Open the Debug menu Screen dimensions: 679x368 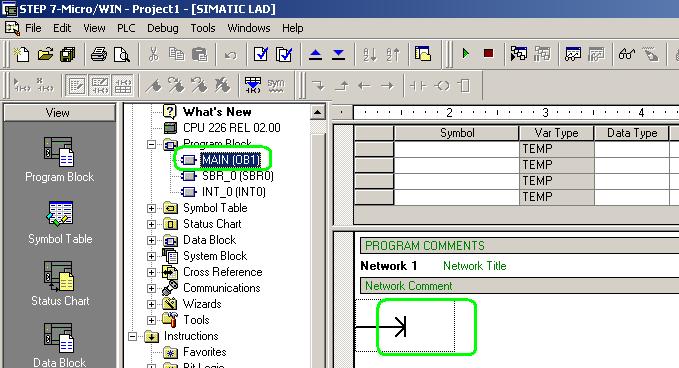[x=162, y=28]
